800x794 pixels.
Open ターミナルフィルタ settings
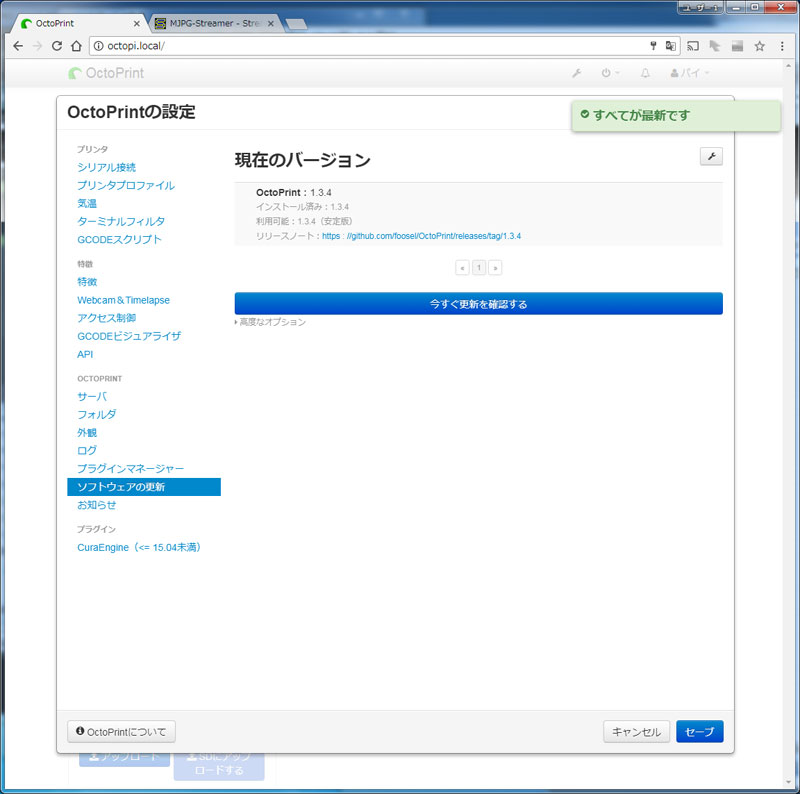pos(121,221)
